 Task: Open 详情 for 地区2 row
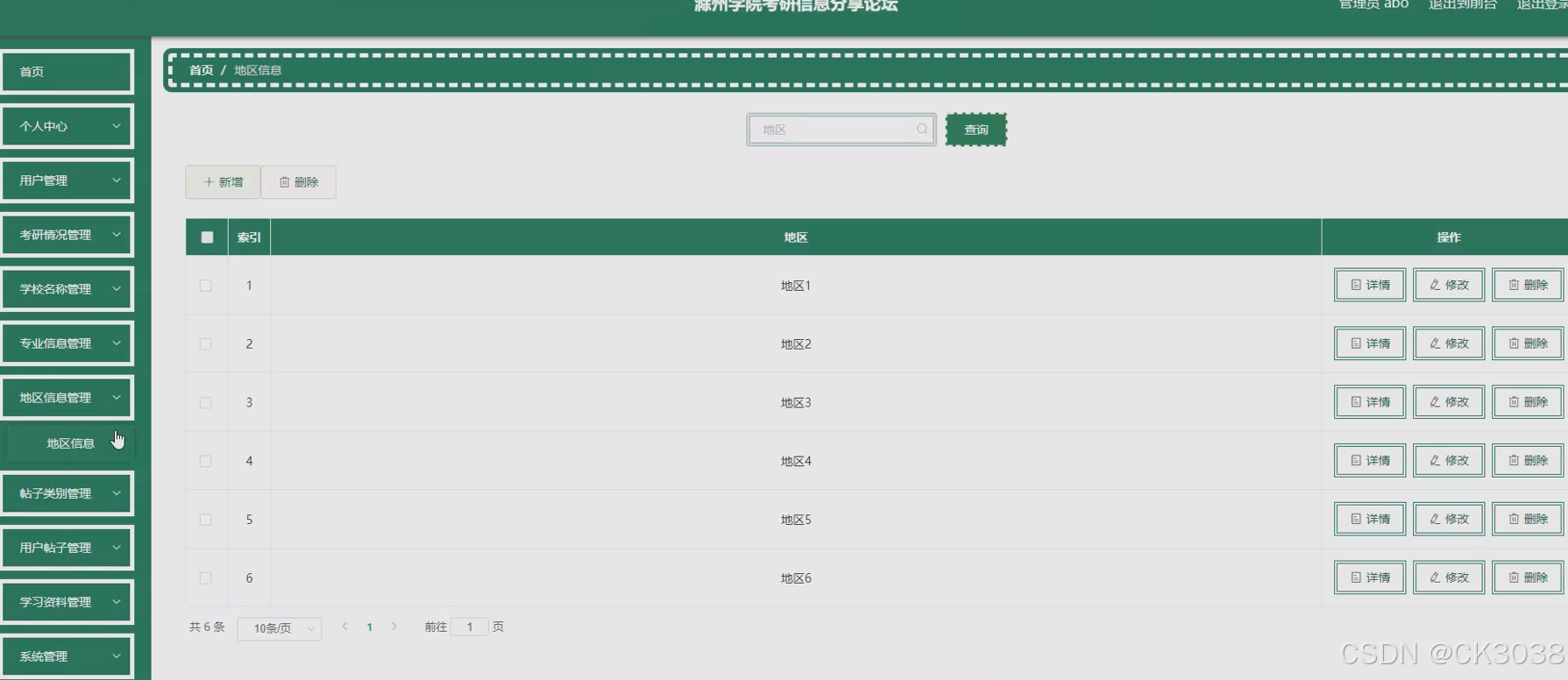[x=1370, y=344]
